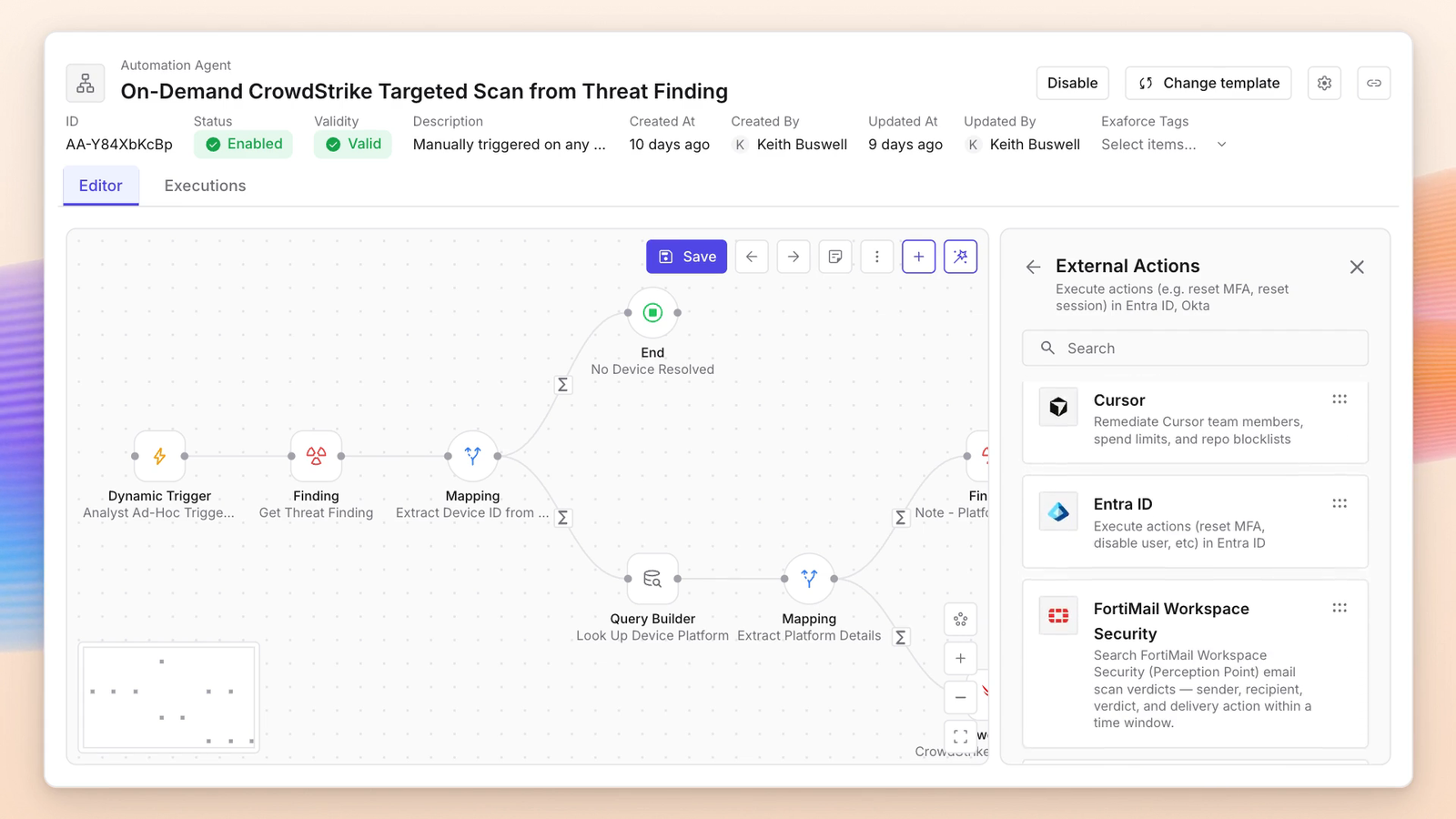This screenshot has width=1456, height=819.
Task: Select the Get Threat Finding biohazard node
Action: [316, 456]
